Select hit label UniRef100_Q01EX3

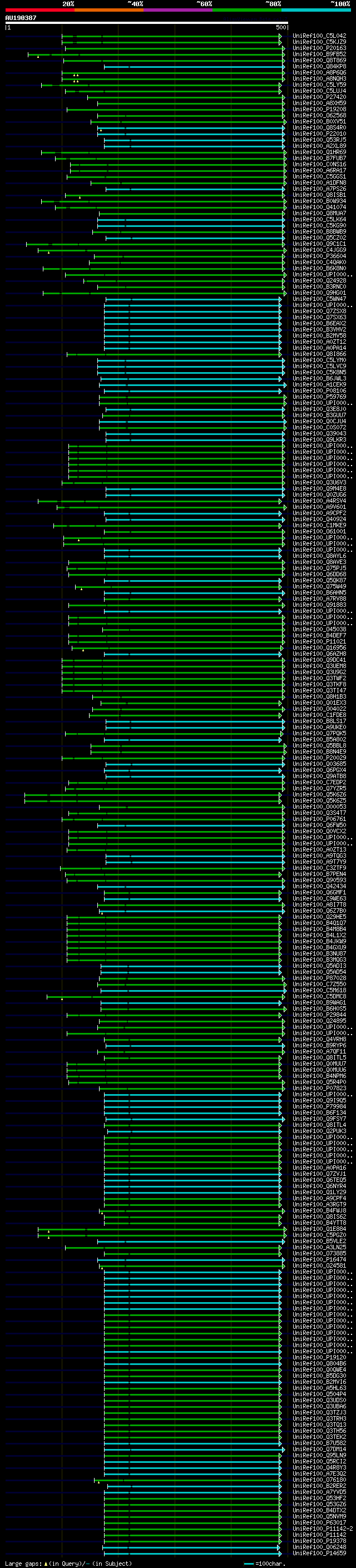click(x=319, y=703)
